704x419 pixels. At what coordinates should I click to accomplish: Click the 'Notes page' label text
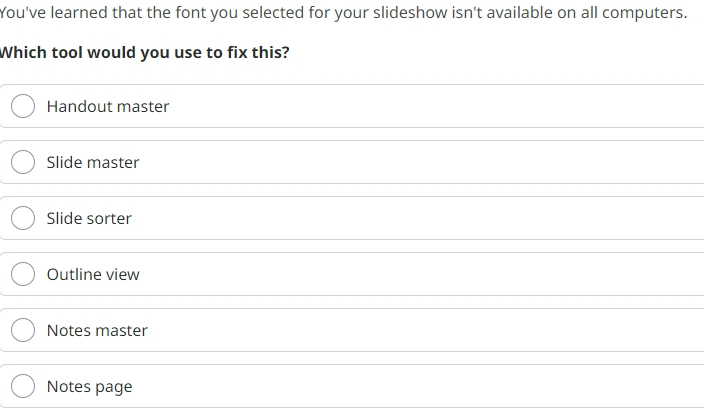coord(89,387)
